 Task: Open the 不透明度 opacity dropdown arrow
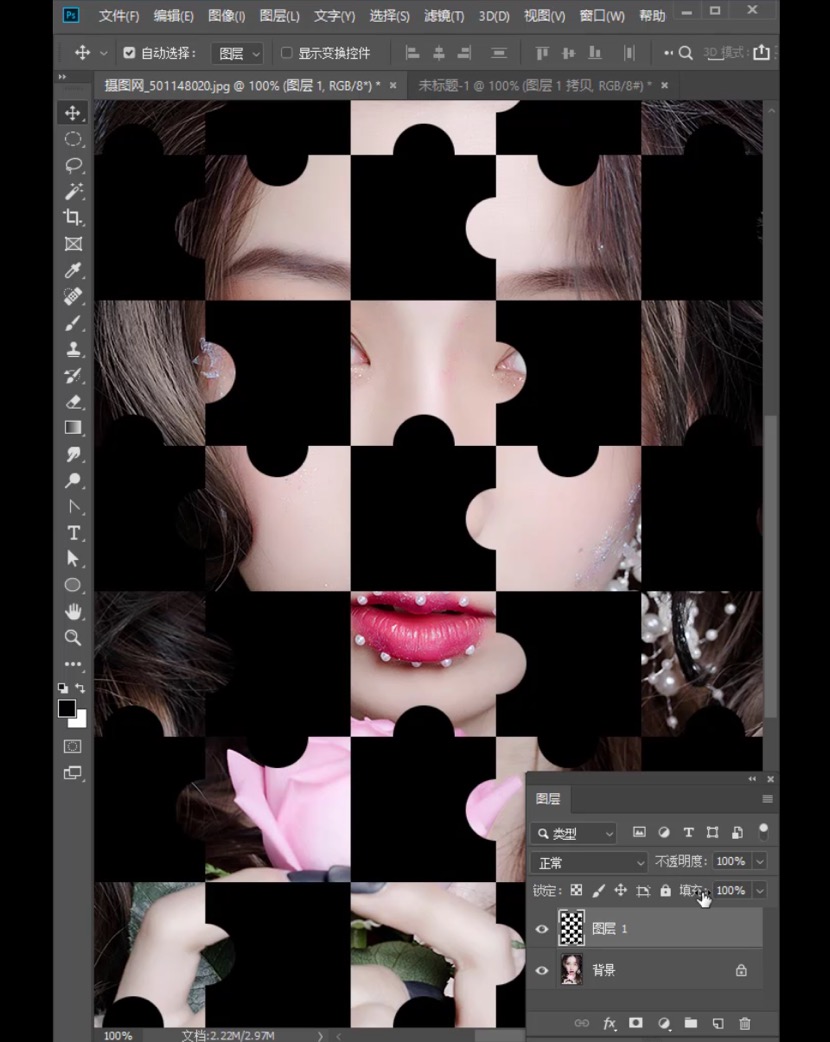[760, 862]
